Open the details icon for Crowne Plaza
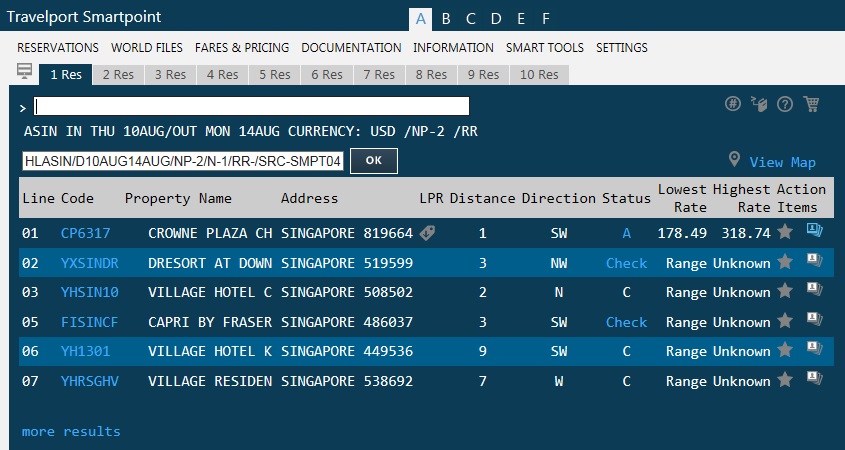The width and height of the screenshot is (845, 450). pyautogui.click(x=814, y=230)
